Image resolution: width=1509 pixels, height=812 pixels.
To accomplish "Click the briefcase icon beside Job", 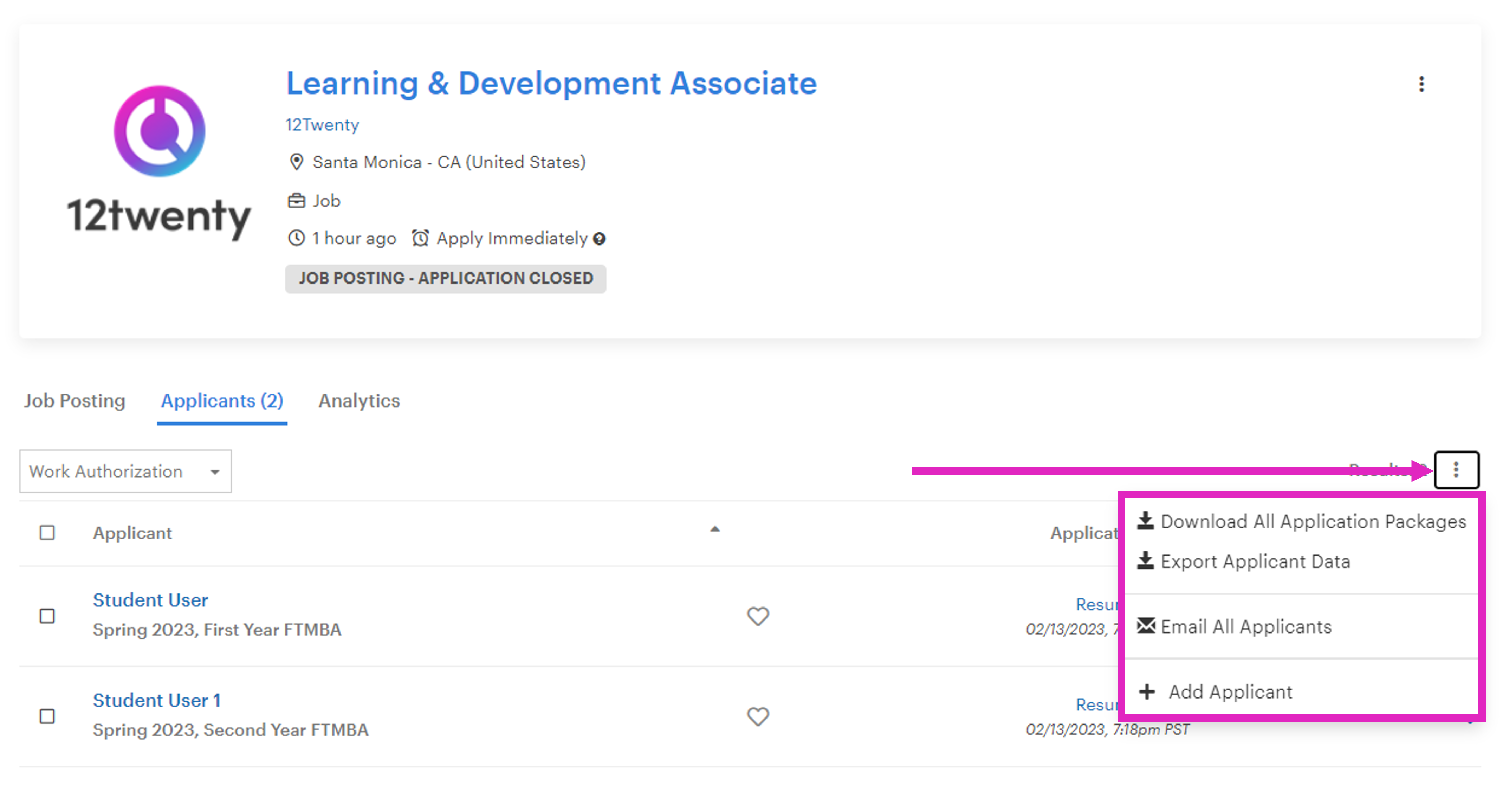I will point(296,201).
